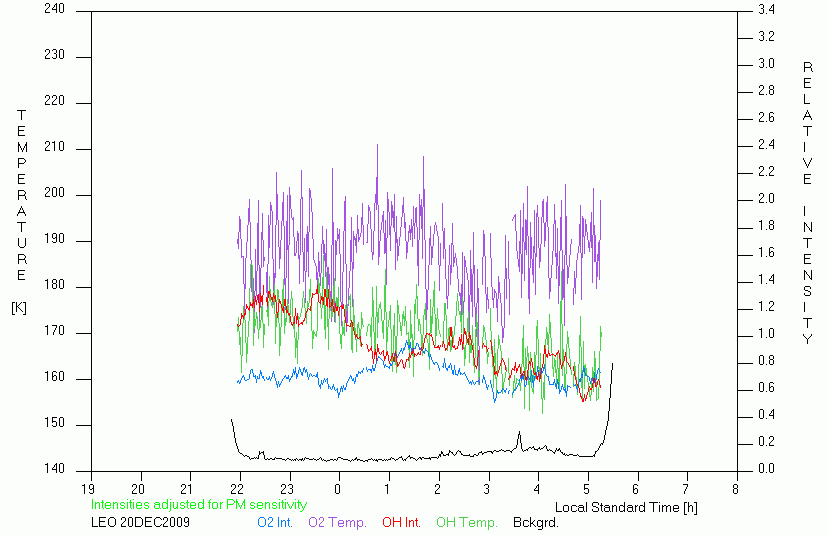
Task: Click the 1.2 relative intensity tick label
Action: [x=766, y=306]
